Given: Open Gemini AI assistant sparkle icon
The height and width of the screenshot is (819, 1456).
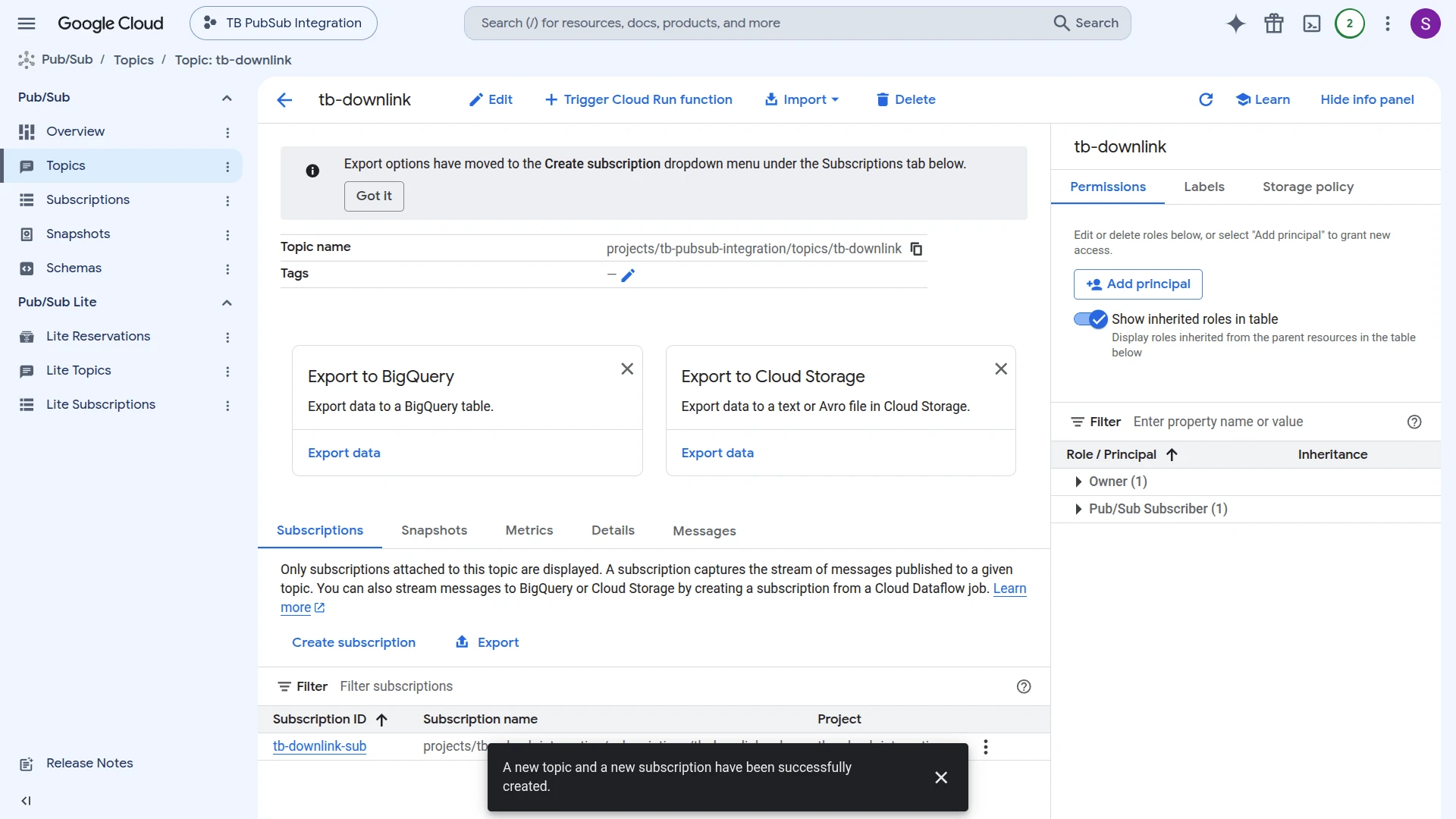Looking at the screenshot, I should 1236,24.
